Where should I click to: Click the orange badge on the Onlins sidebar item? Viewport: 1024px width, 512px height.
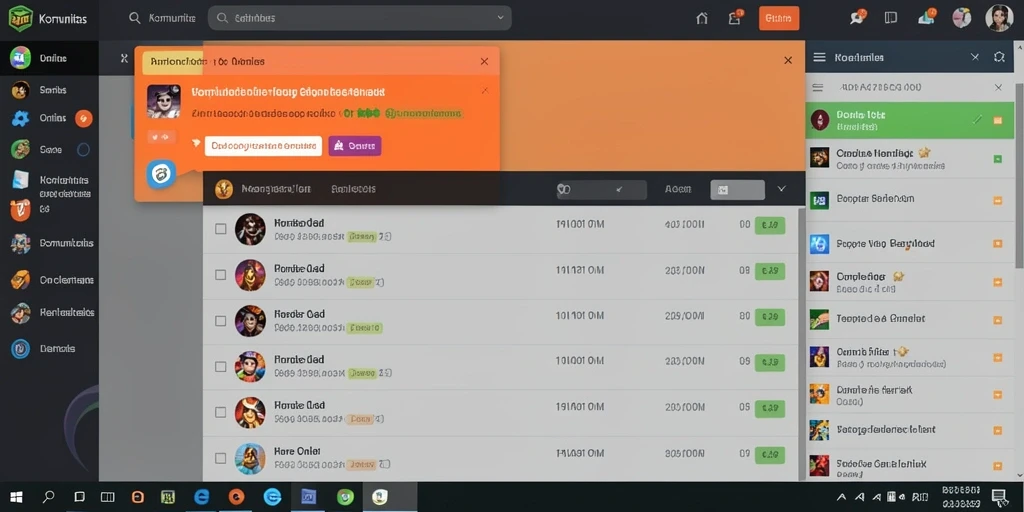tap(84, 118)
